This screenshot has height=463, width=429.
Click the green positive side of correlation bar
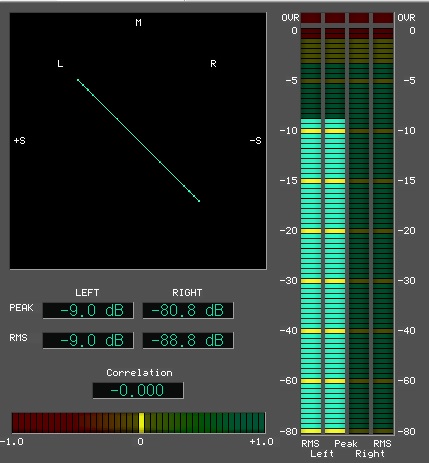[x=205, y=423]
